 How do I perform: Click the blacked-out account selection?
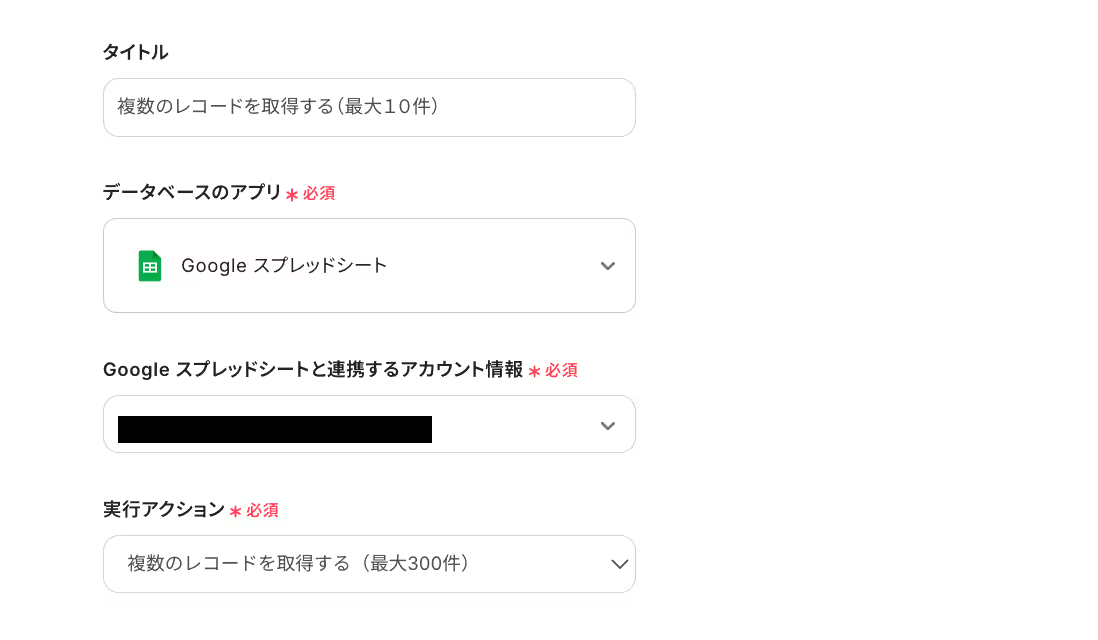(x=275, y=429)
